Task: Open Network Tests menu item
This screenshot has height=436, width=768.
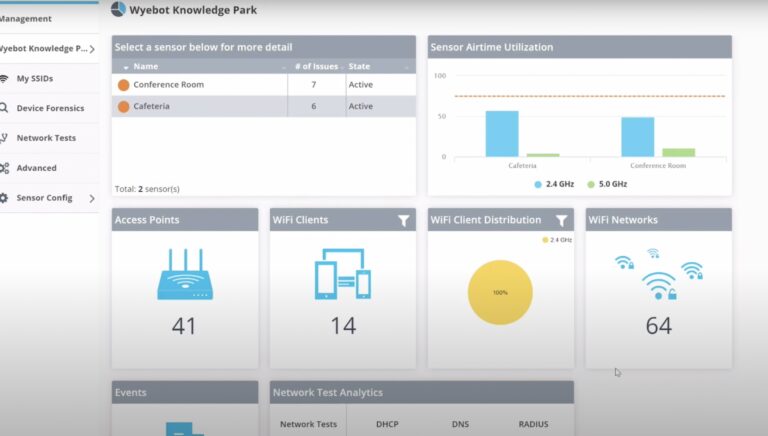Action: click(x=46, y=138)
